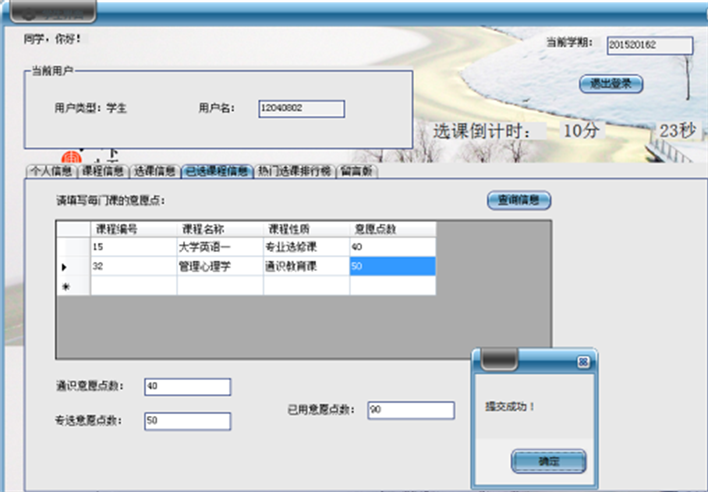
Task: Focus the 通识意愿点数 input field
Action: [187, 387]
